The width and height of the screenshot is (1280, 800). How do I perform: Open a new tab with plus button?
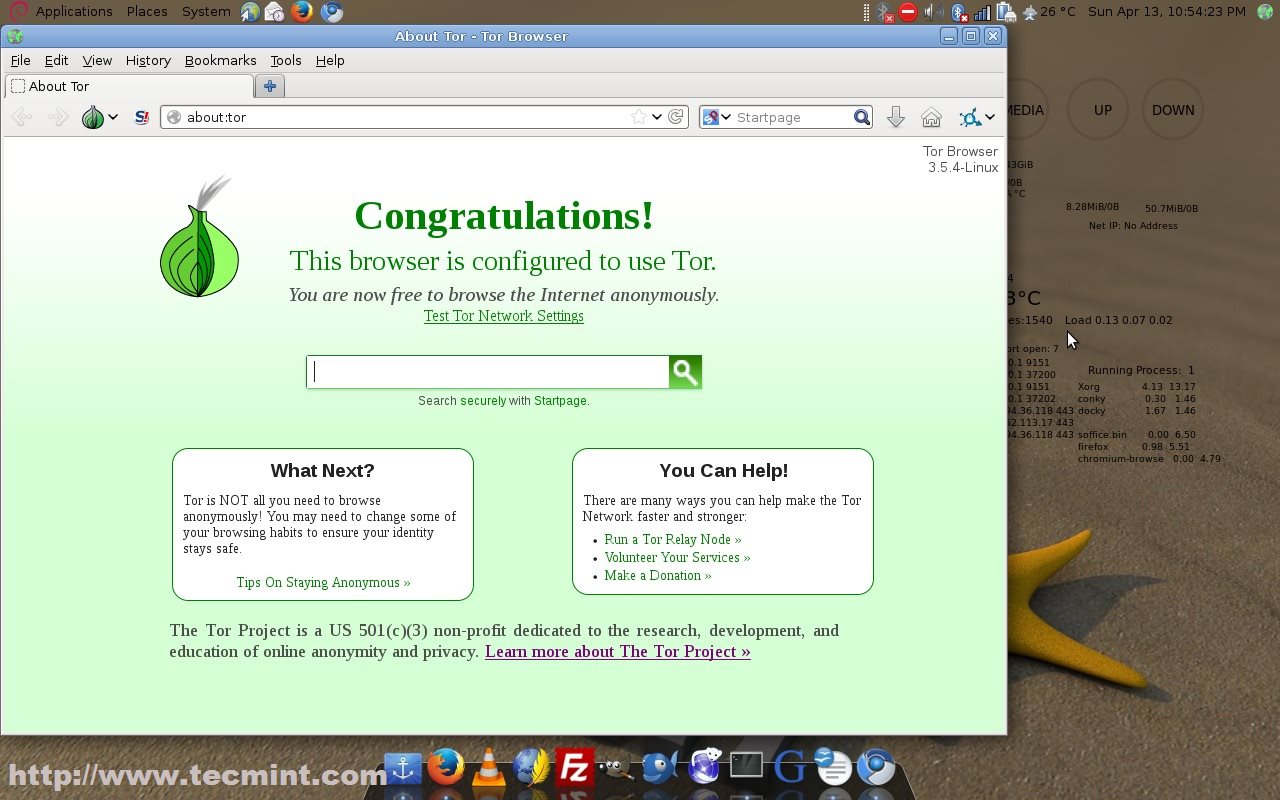pos(270,86)
